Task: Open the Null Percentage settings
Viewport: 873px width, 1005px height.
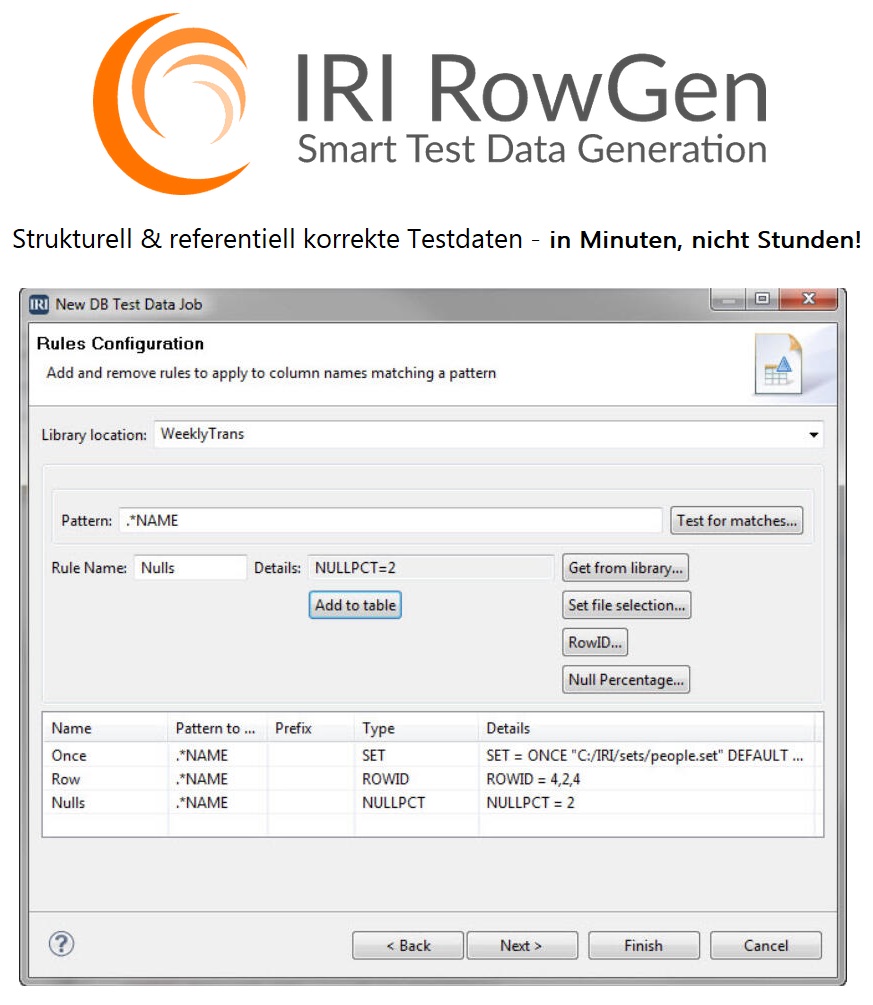Action: click(626, 680)
